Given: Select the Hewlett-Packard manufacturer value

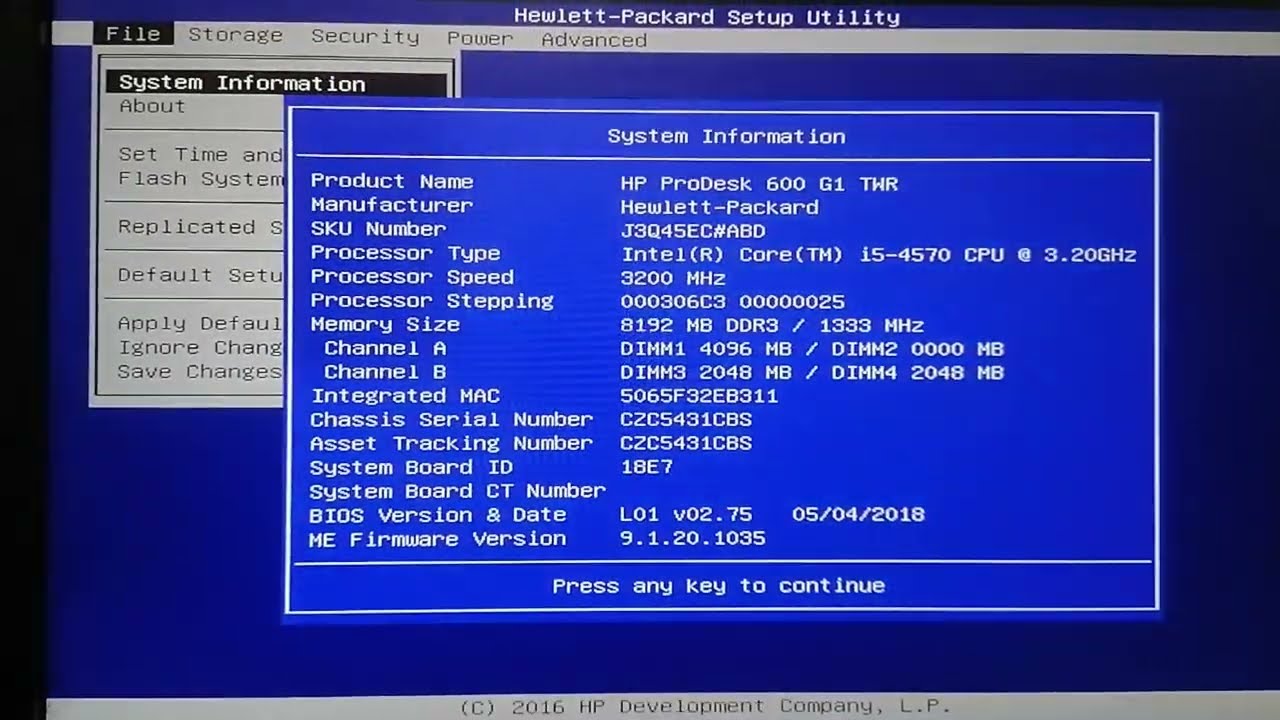Looking at the screenshot, I should pos(719,207).
